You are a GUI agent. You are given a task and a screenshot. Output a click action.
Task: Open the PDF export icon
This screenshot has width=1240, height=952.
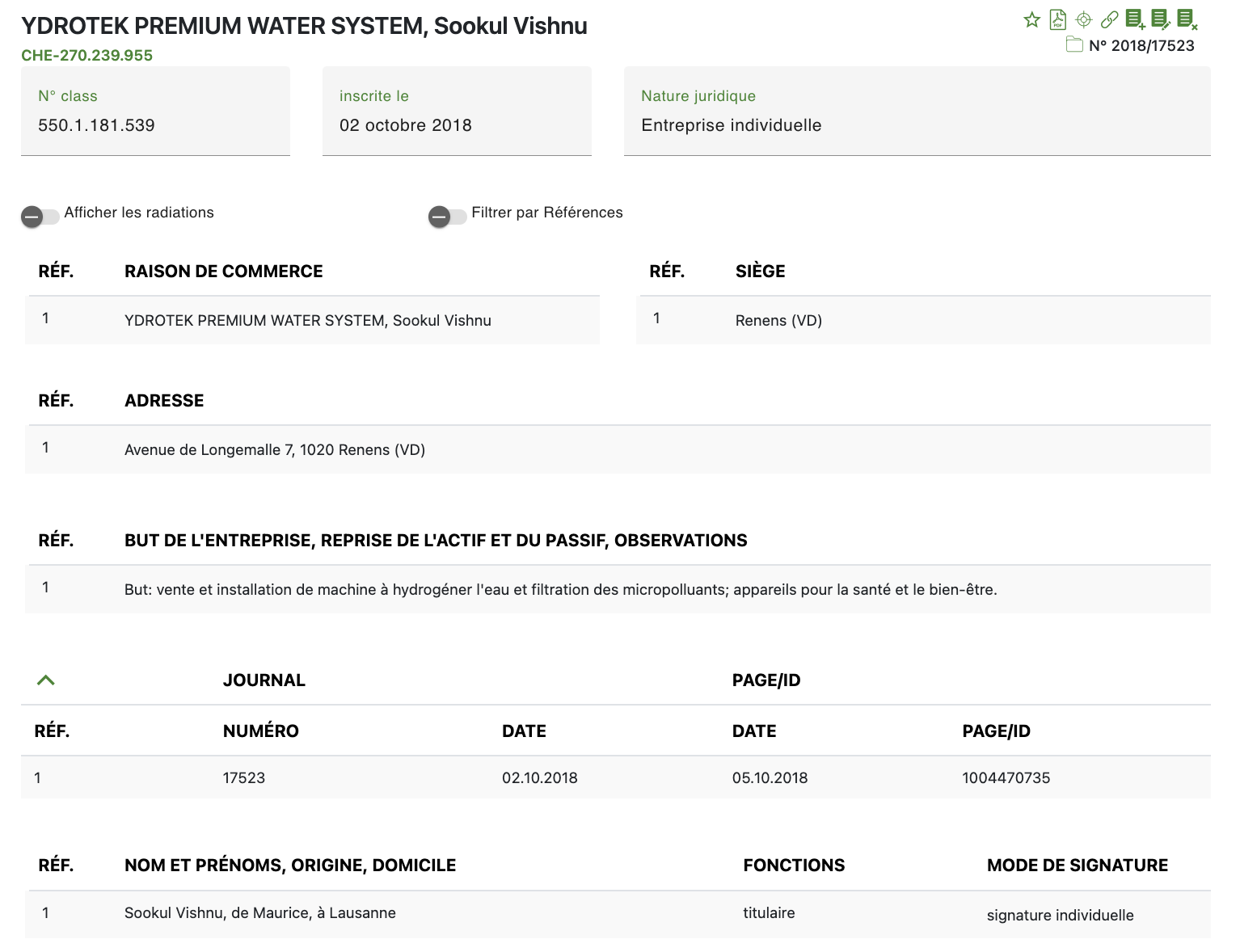pos(1057,19)
